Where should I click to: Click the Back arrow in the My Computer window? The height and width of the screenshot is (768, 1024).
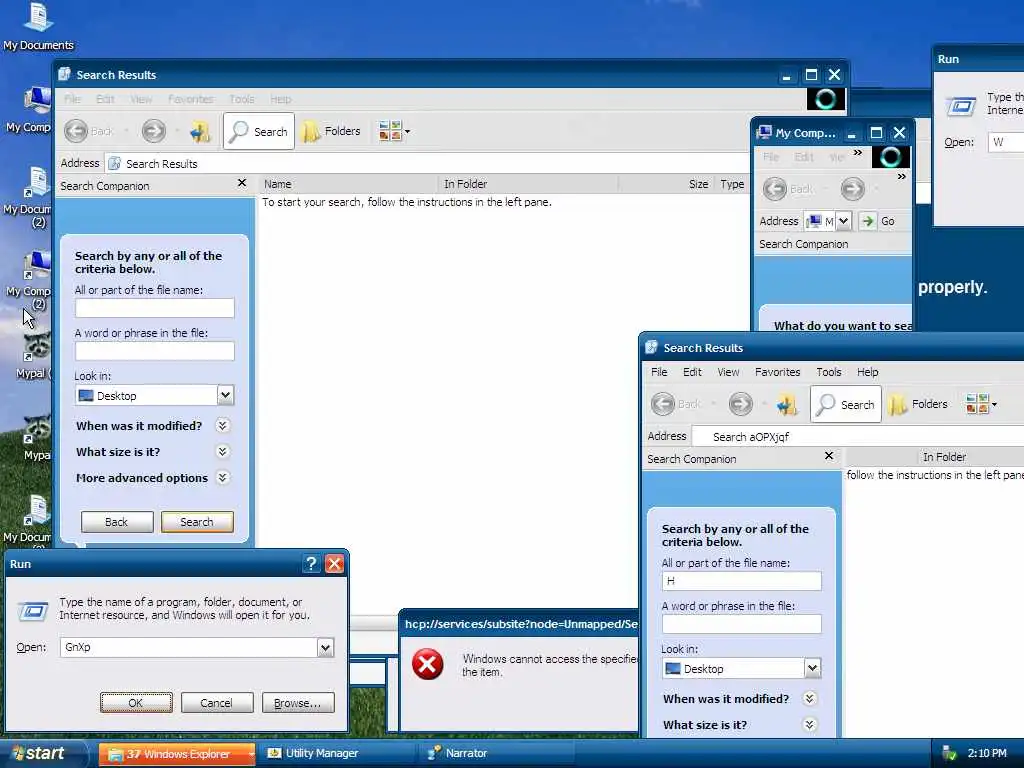(x=775, y=189)
